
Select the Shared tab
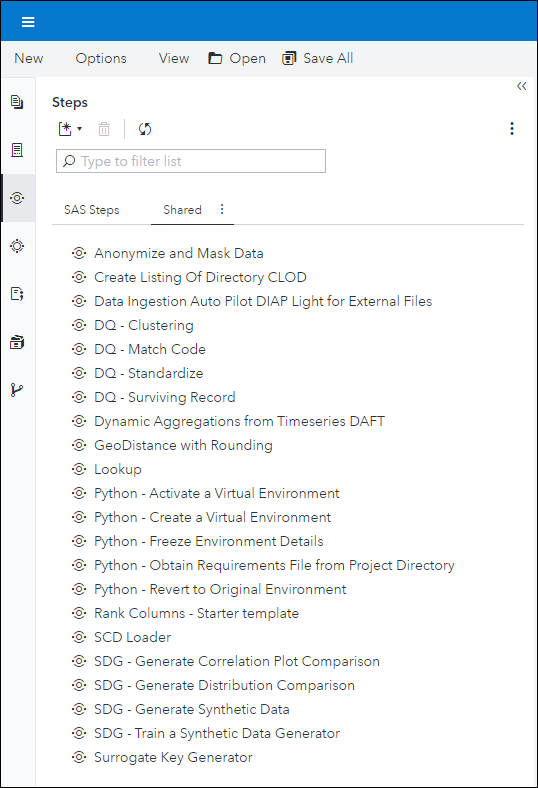coord(182,210)
